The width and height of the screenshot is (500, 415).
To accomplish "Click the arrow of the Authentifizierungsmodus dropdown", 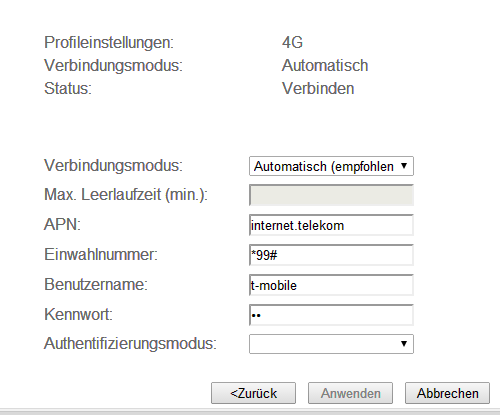I will [404, 344].
